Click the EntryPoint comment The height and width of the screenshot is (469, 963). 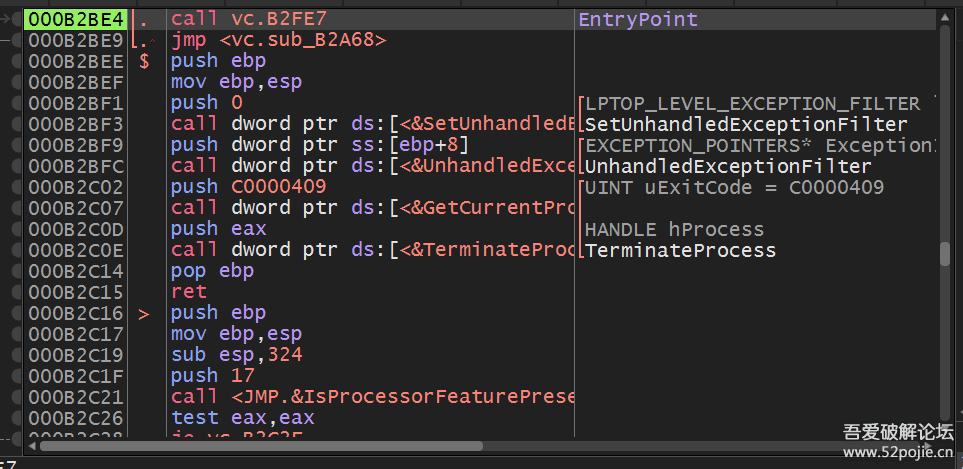point(638,19)
